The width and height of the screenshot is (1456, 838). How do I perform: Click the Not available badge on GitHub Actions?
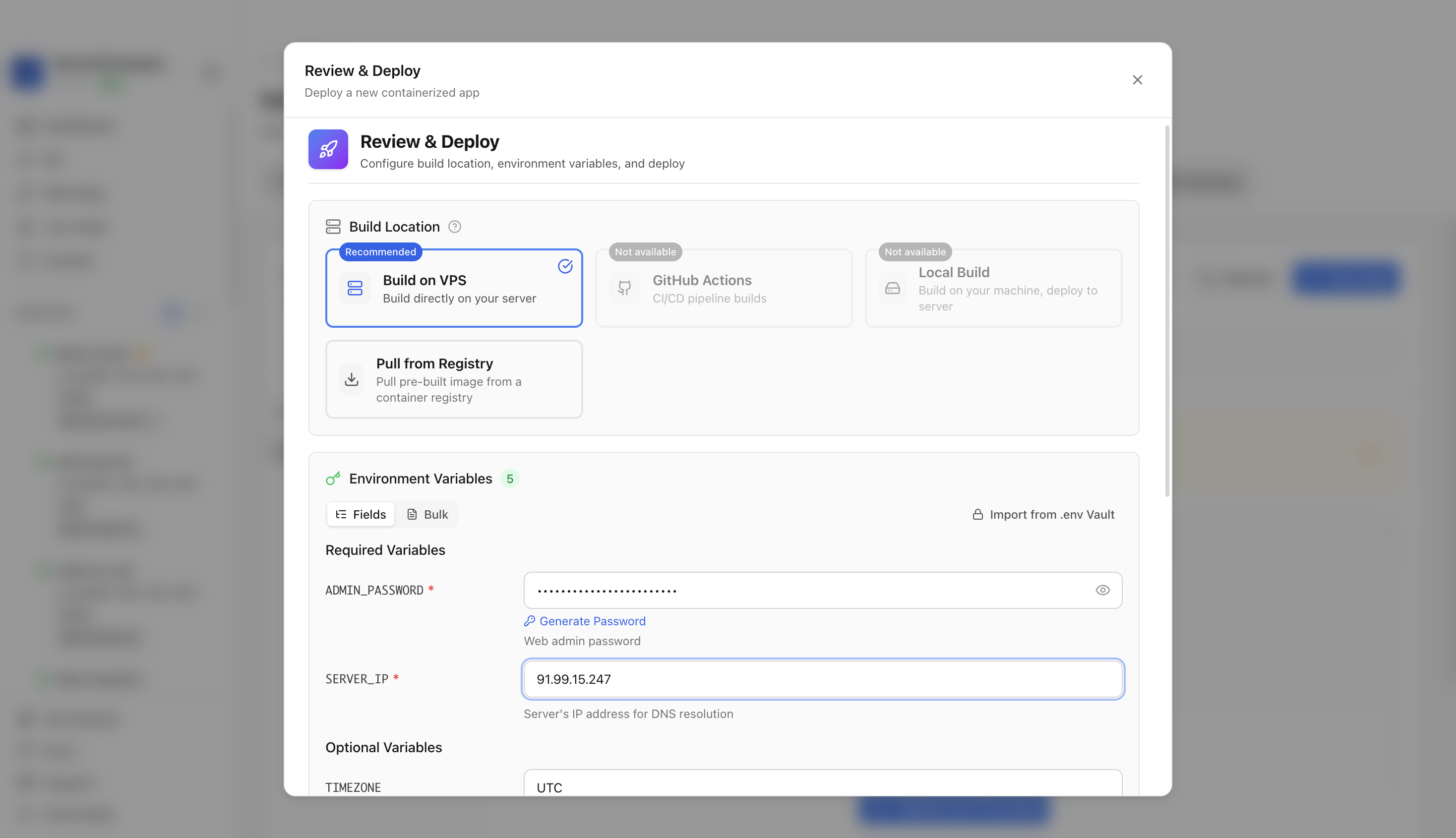pos(645,252)
